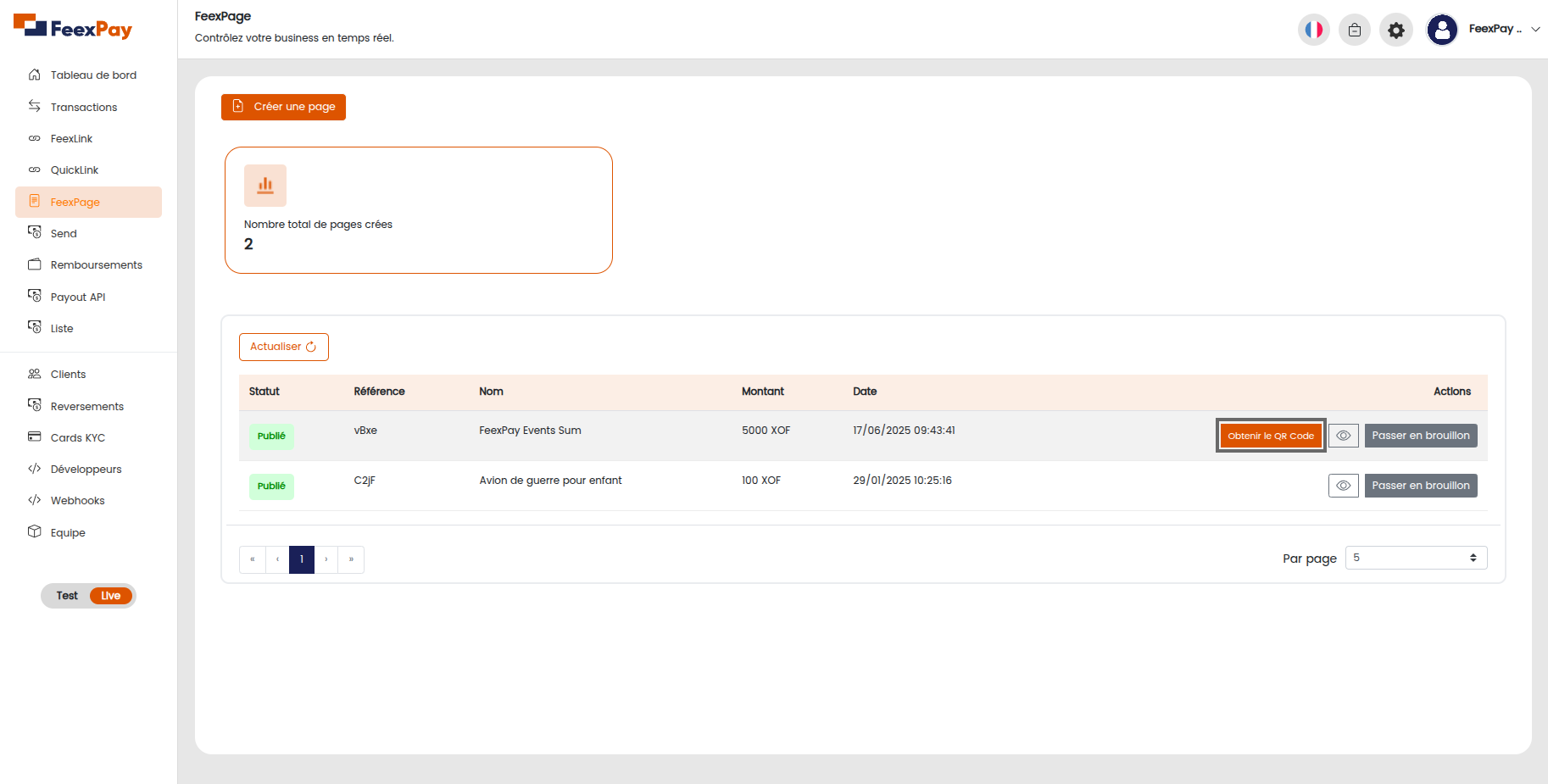Click the 5000 XOF amount cell
The width and height of the screenshot is (1548, 784).
[x=766, y=431]
